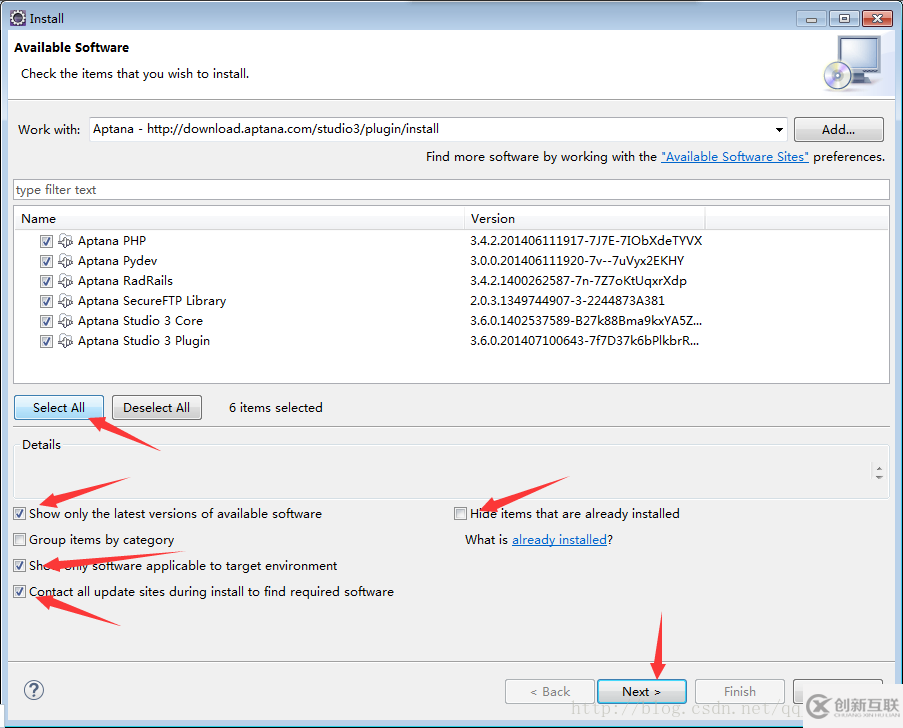The height and width of the screenshot is (728, 903).
Task: Click the Install window title icon
Action: click(18, 18)
